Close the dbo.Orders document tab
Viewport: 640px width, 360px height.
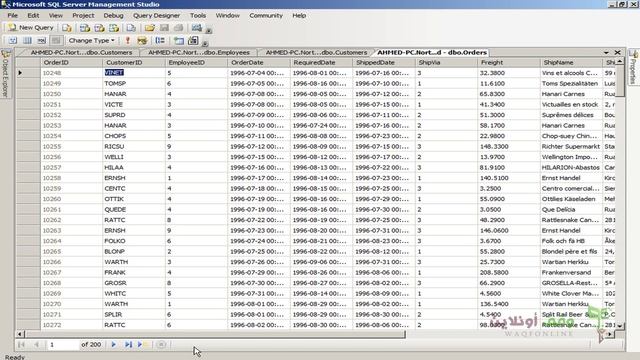coord(618,53)
